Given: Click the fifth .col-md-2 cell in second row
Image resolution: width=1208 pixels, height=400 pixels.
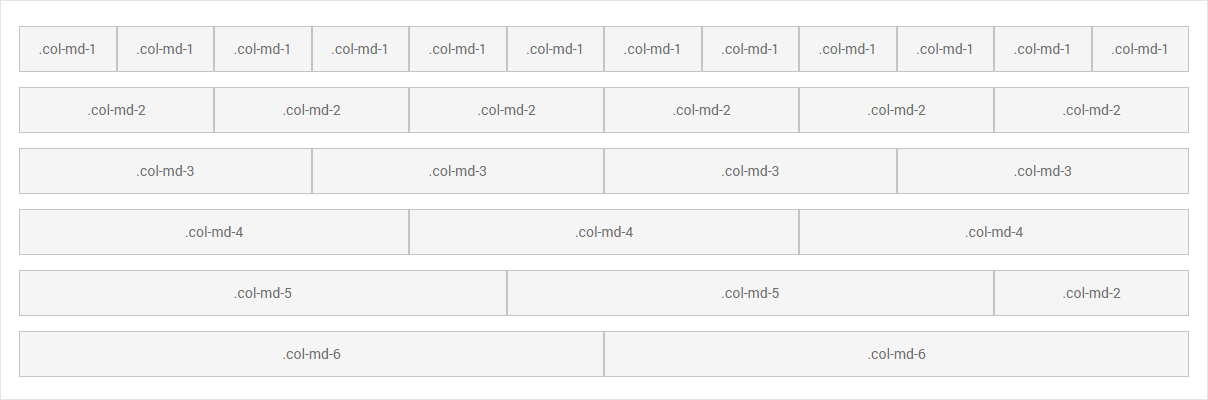Looking at the screenshot, I should click(897, 110).
